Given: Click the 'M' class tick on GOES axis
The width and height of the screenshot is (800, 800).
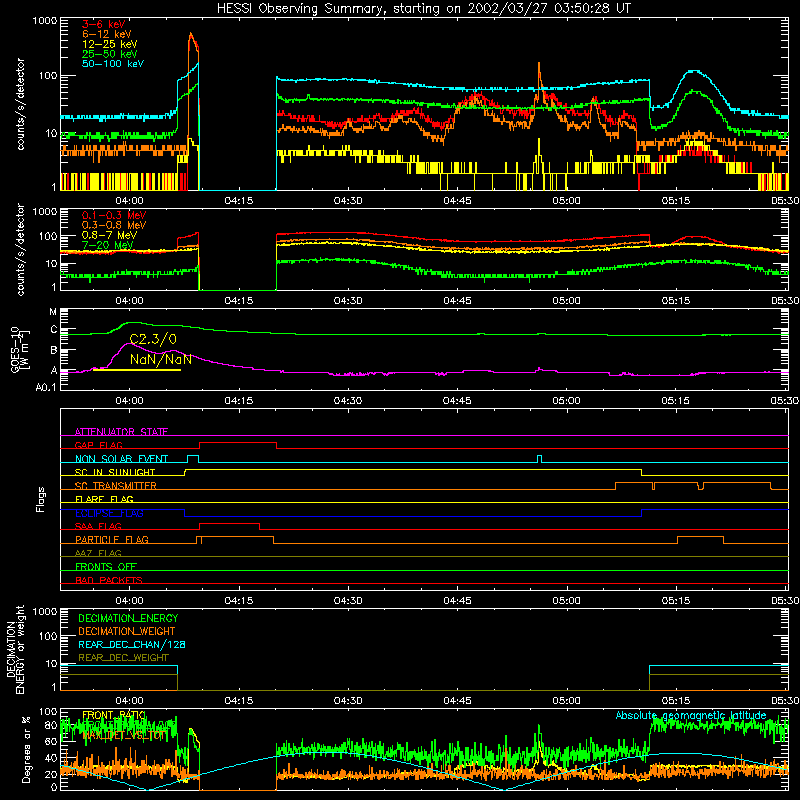Looking at the screenshot, I should [x=53, y=312].
